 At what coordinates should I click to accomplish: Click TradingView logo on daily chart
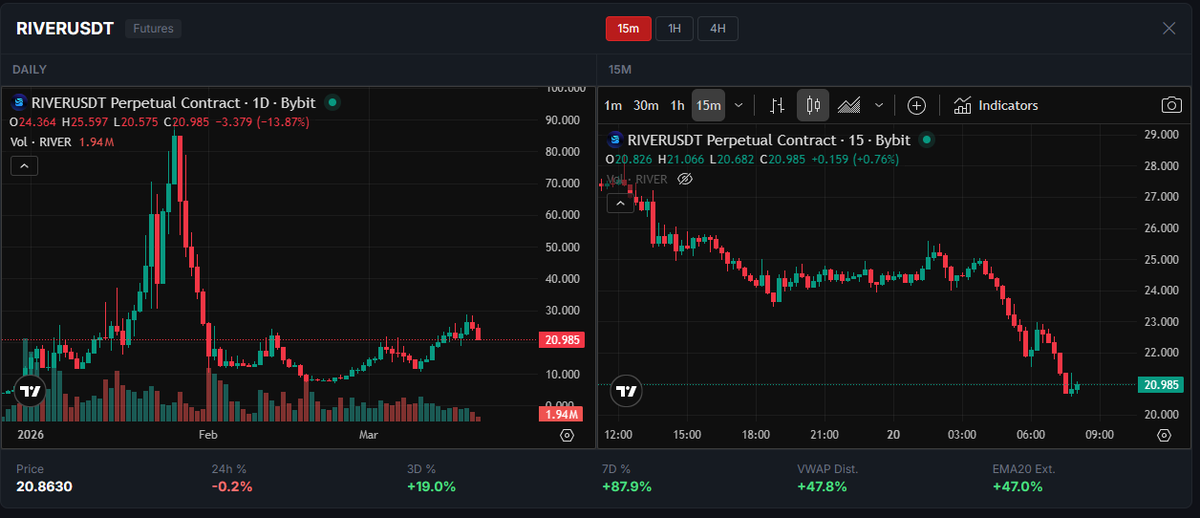pyautogui.click(x=30, y=391)
